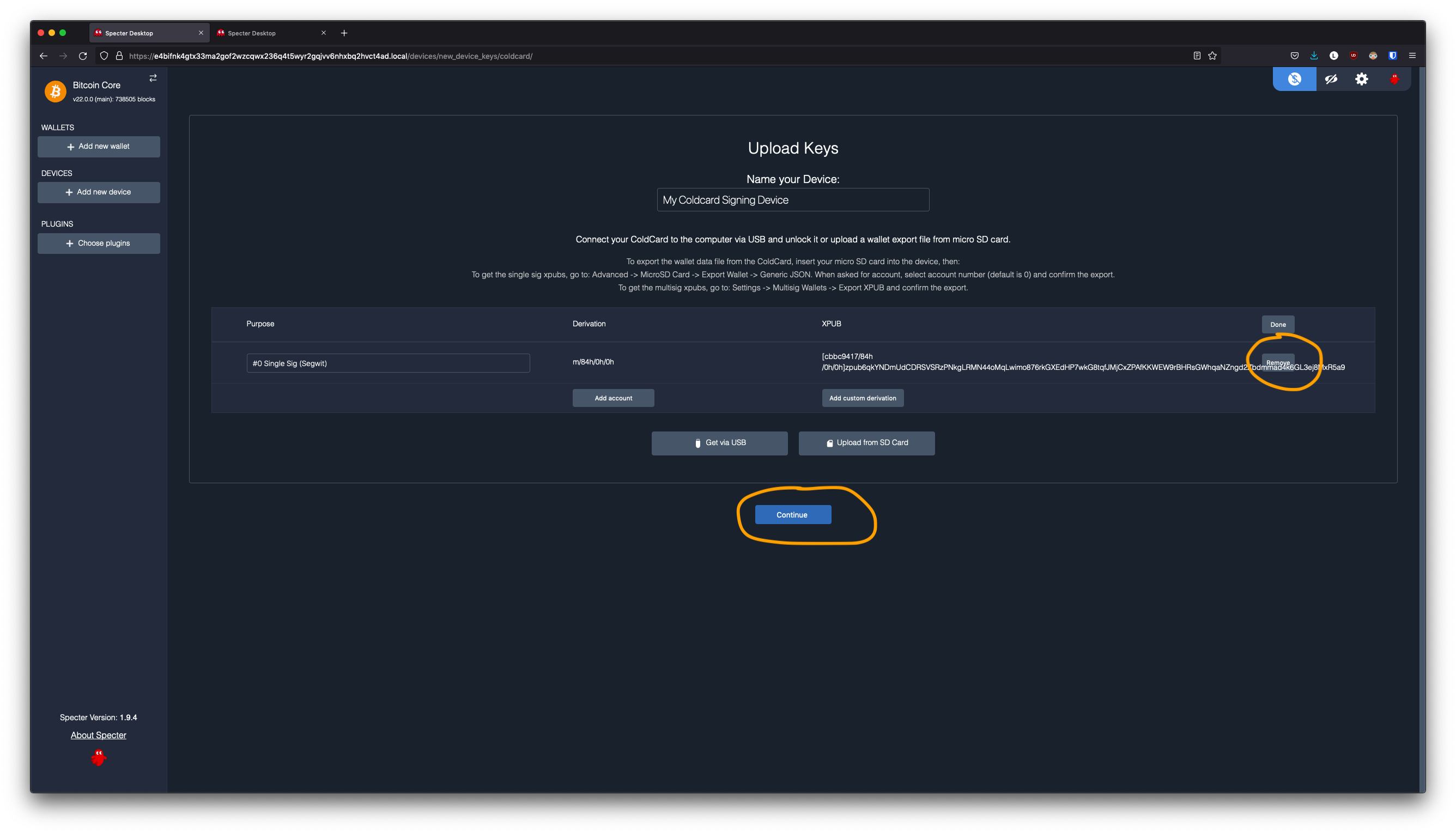Click the orange Bitcoin Core logo
This screenshot has width=1456, height=833.
click(56, 91)
